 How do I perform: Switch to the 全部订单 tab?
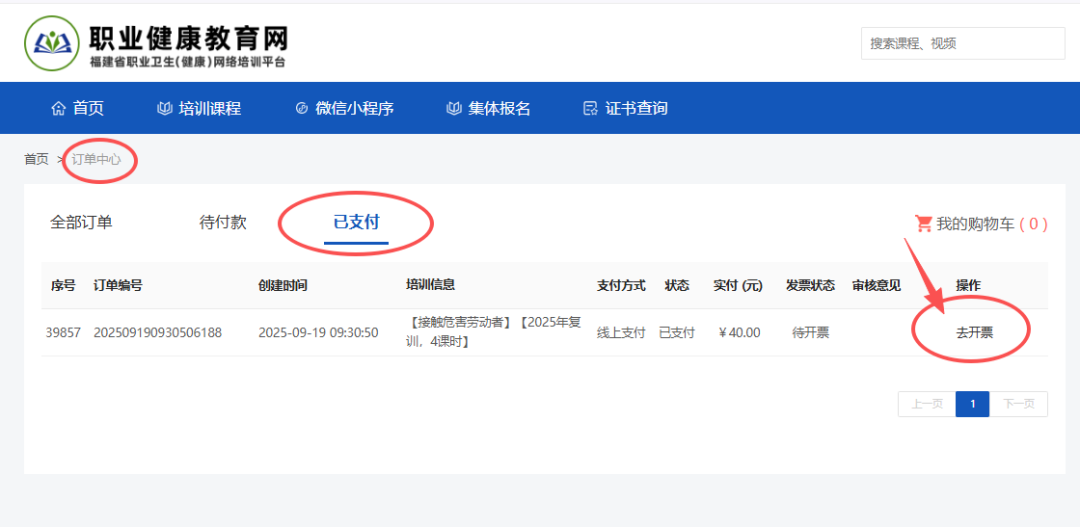point(81,222)
